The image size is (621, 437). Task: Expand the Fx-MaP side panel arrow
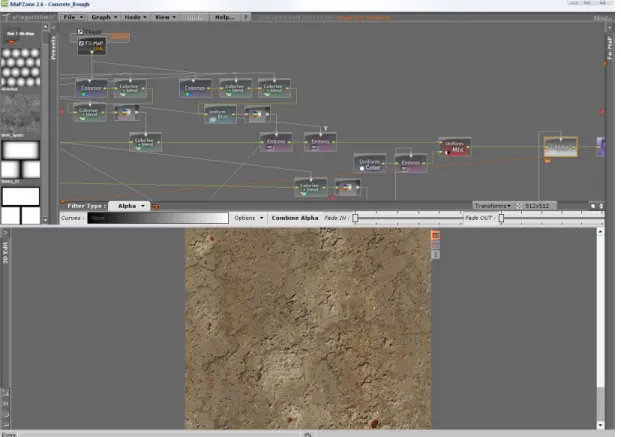tap(609, 27)
